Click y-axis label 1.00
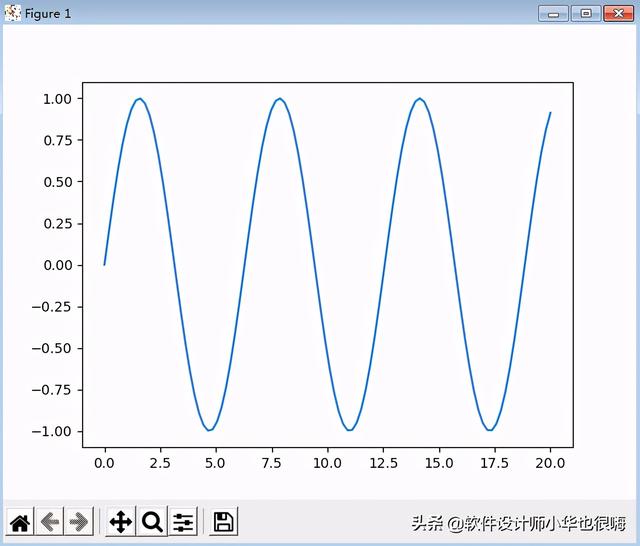 [x=58, y=99]
